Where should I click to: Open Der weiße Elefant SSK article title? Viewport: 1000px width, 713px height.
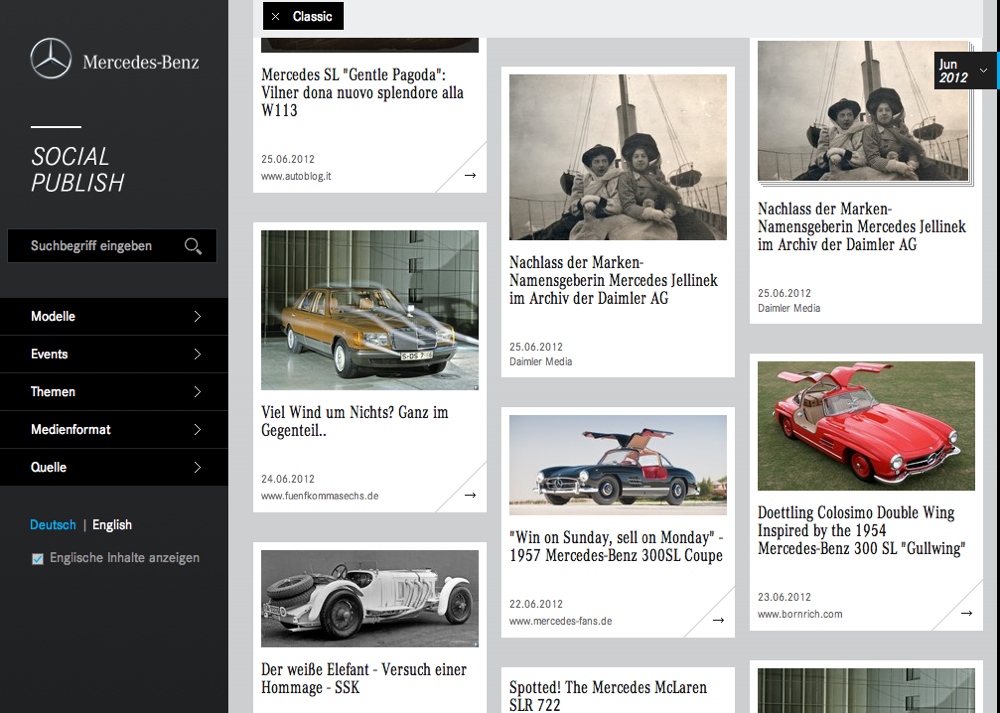point(364,678)
